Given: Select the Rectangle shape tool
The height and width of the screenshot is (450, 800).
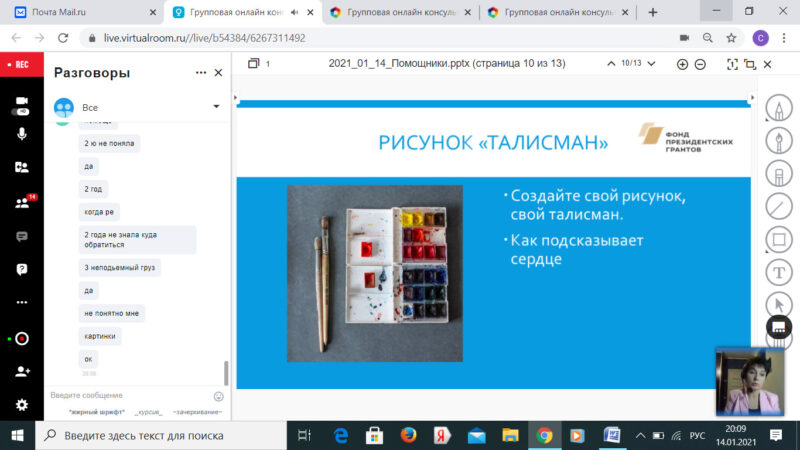Looking at the screenshot, I should [779, 239].
